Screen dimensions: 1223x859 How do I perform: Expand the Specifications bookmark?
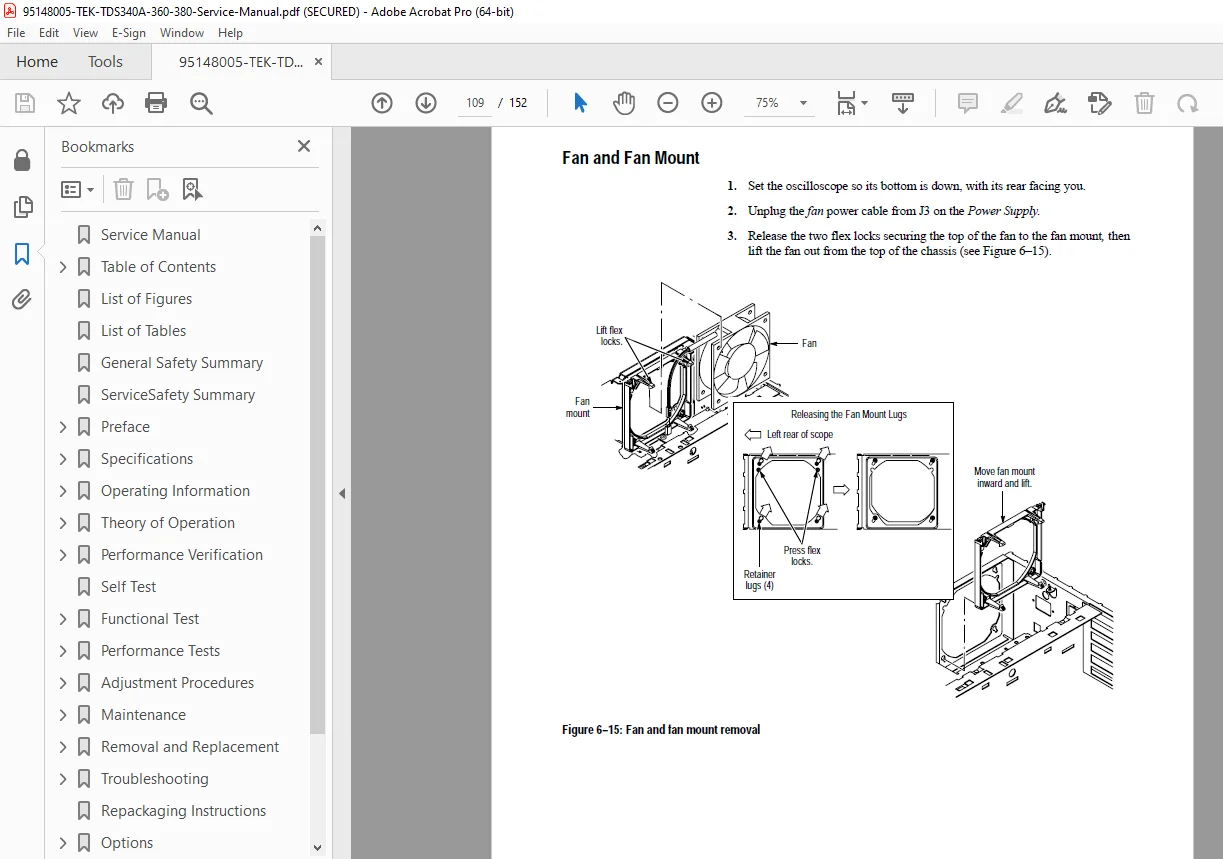point(63,459)
